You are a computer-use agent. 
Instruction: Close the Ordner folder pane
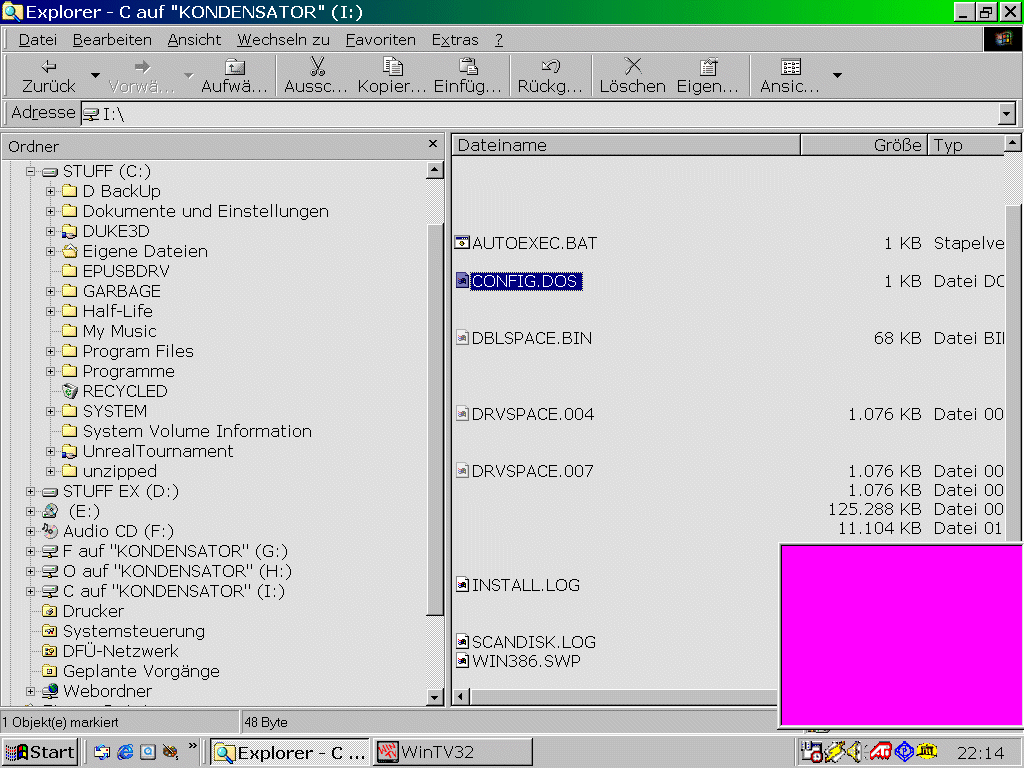click(432, 145)
